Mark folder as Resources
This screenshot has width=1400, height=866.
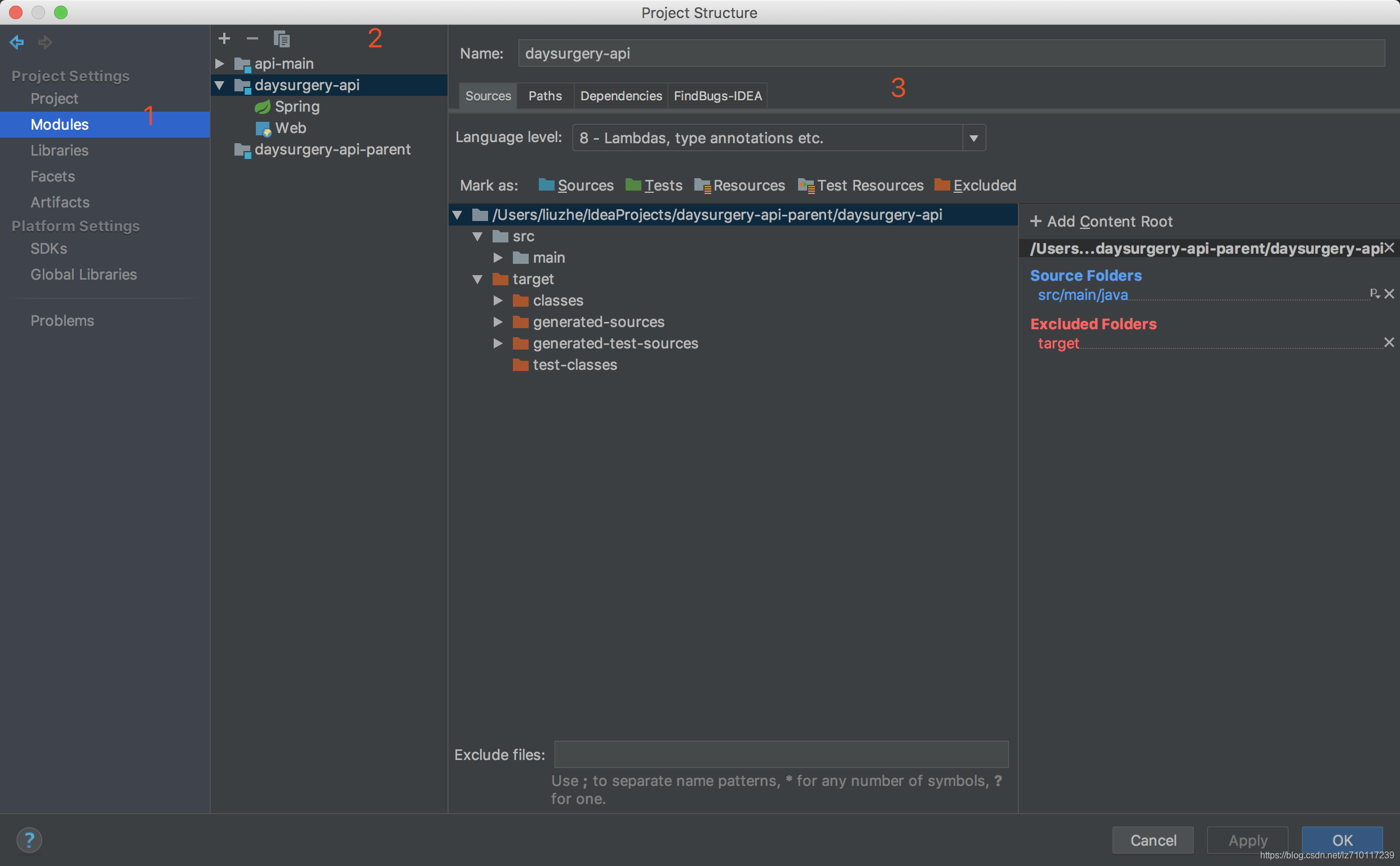[739, 185]
